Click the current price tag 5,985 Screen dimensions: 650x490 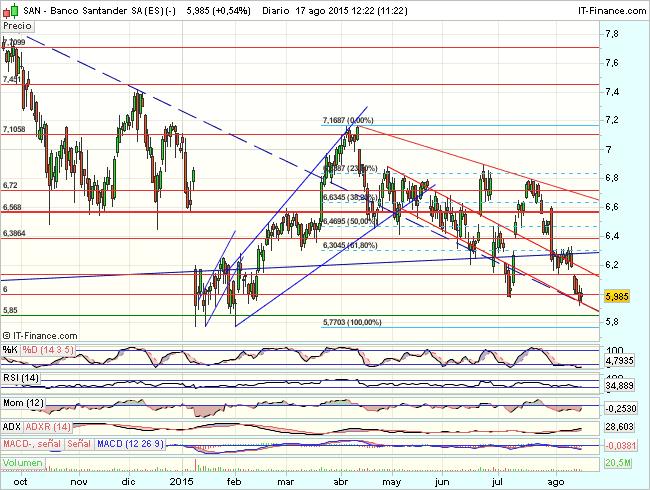[x=617, y=296]
